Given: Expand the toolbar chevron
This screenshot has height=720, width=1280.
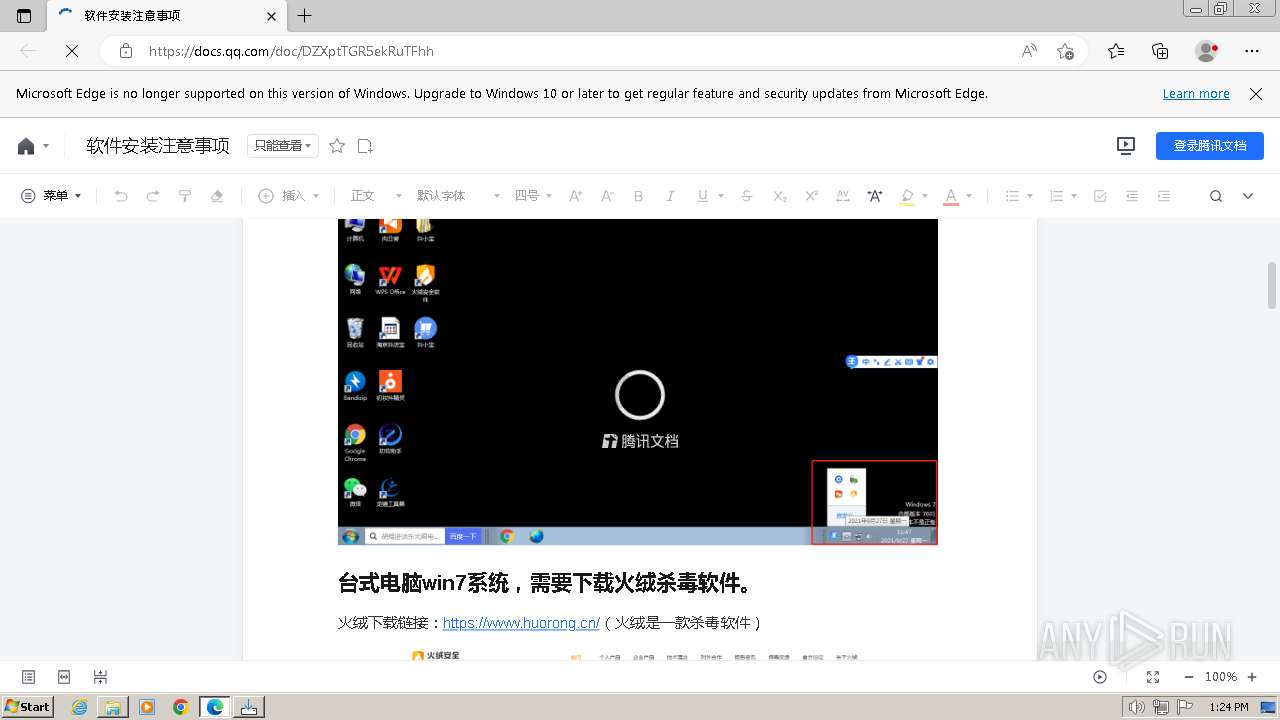Looking at the screenshot, I should (1248, 196).
